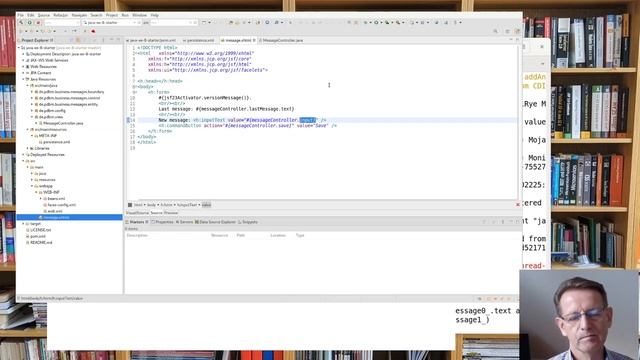Image resolution: width=640 pixels, height=360 pixels.
Task: Expand de.pdbm.business.messages.boundary package
Action: click(32, 92)
